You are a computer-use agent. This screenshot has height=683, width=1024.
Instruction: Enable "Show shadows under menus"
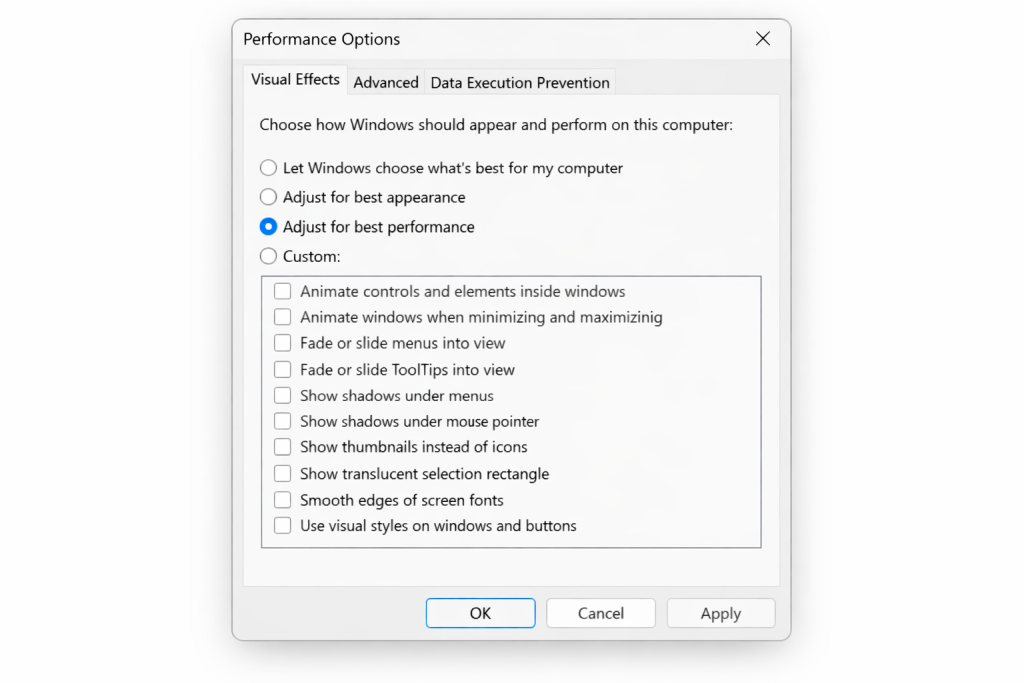point(282,395)
